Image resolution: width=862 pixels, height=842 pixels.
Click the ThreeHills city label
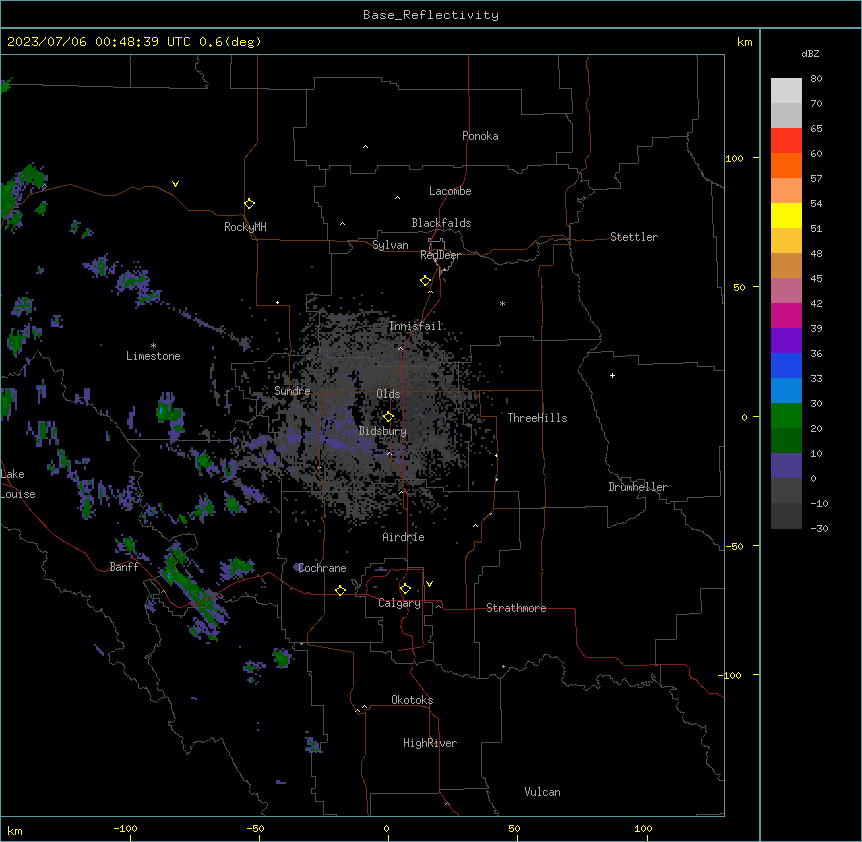click(537, 418)
